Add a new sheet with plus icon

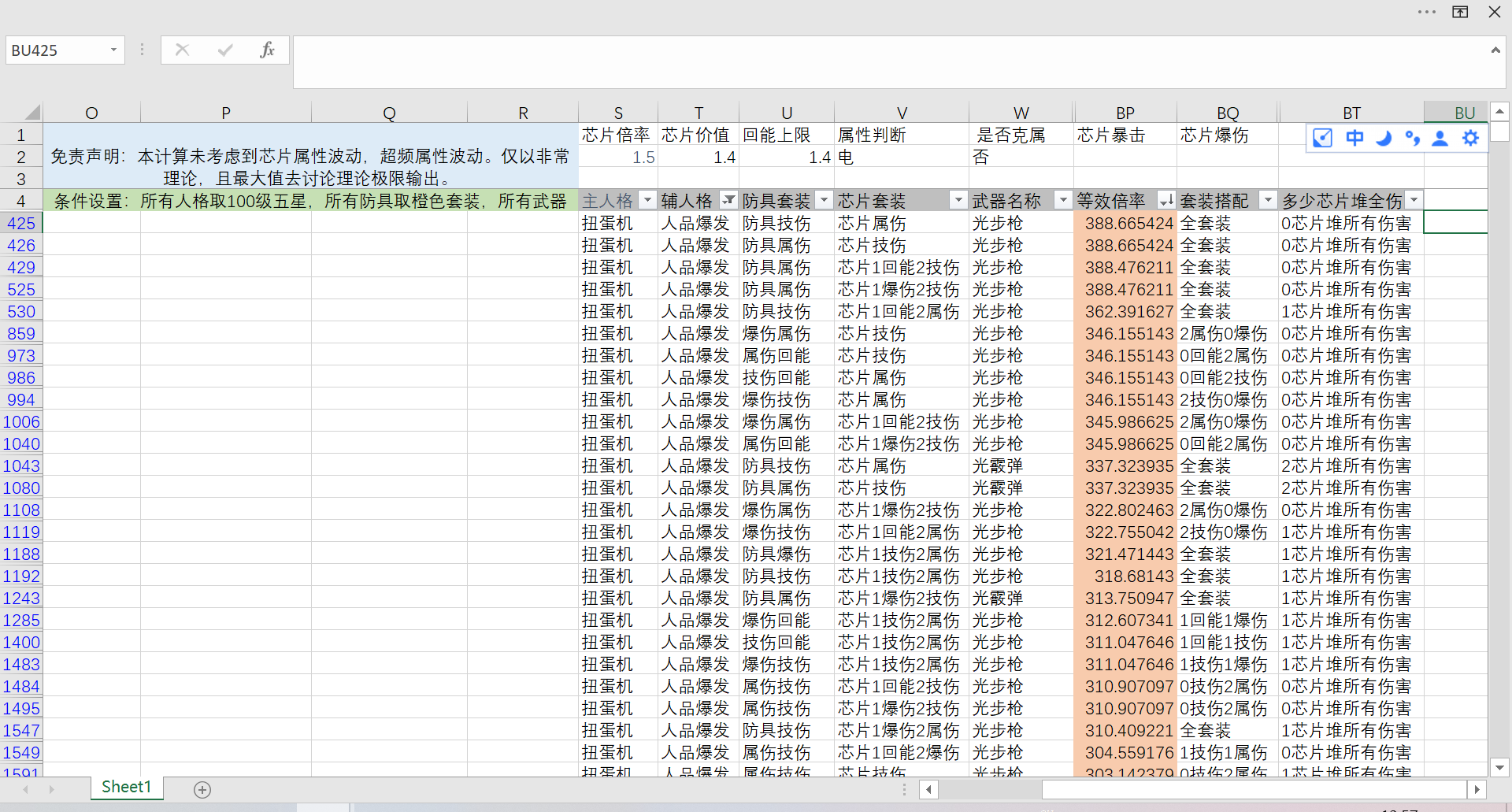click(202, 789)
